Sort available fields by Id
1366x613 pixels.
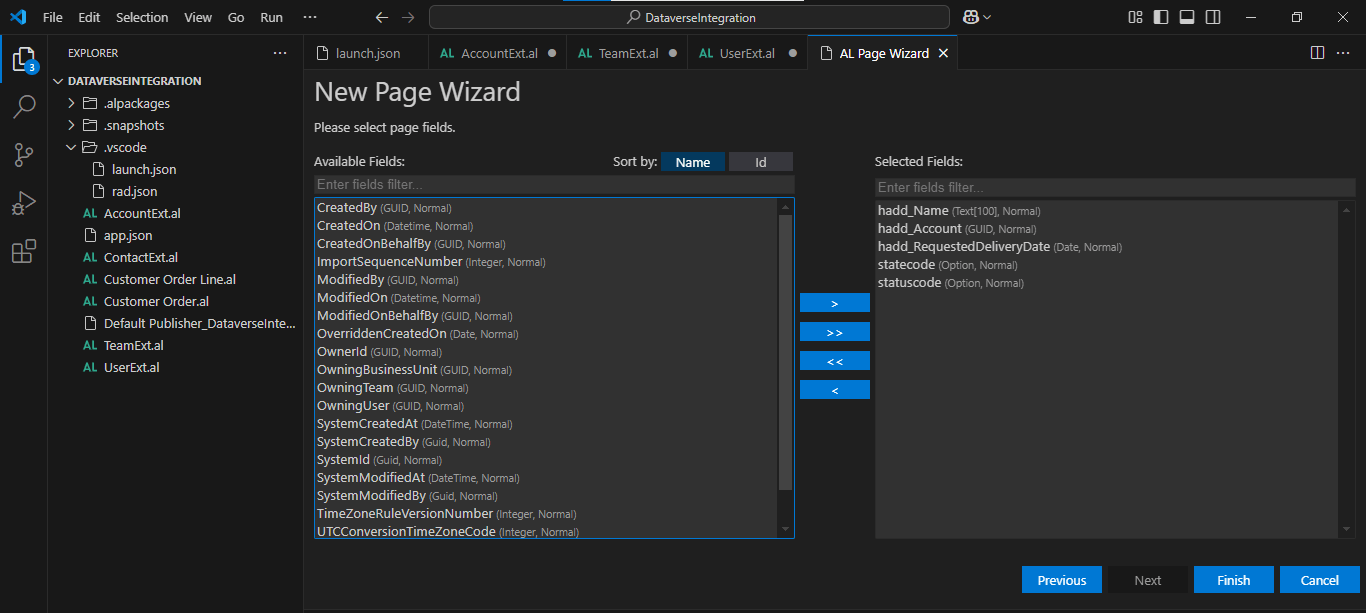click(760, 162)
